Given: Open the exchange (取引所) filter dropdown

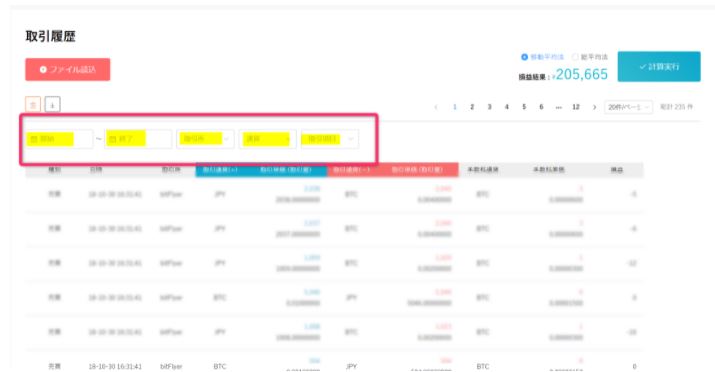Looking at the screenshot, I should [205, 139].
